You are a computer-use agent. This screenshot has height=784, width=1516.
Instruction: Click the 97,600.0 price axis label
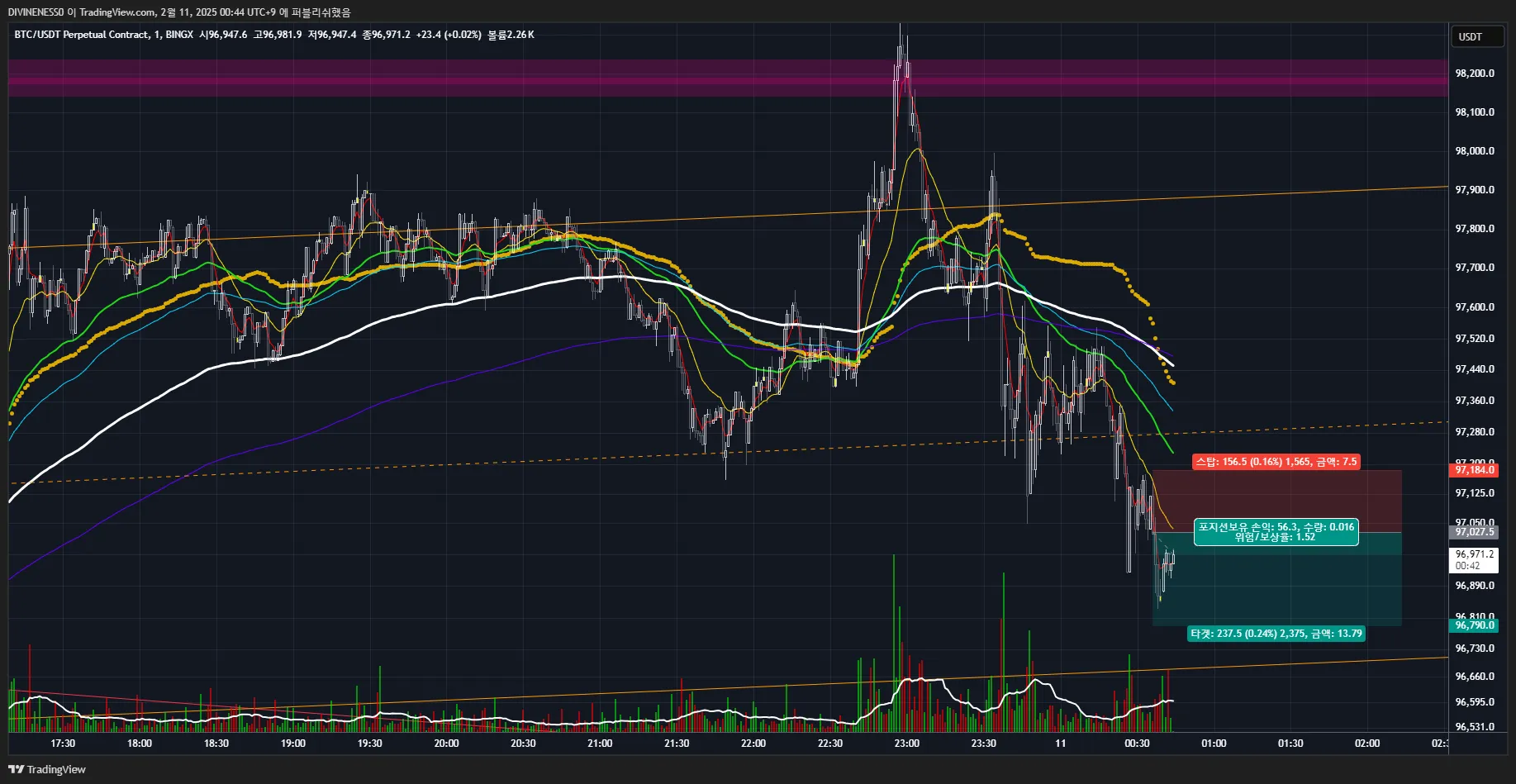(1475, 307)
